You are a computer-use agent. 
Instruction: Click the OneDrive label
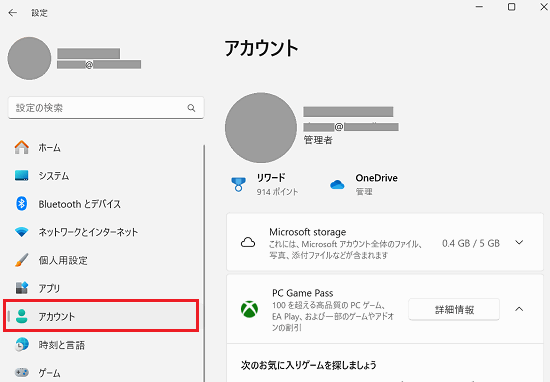coord(377,178)
